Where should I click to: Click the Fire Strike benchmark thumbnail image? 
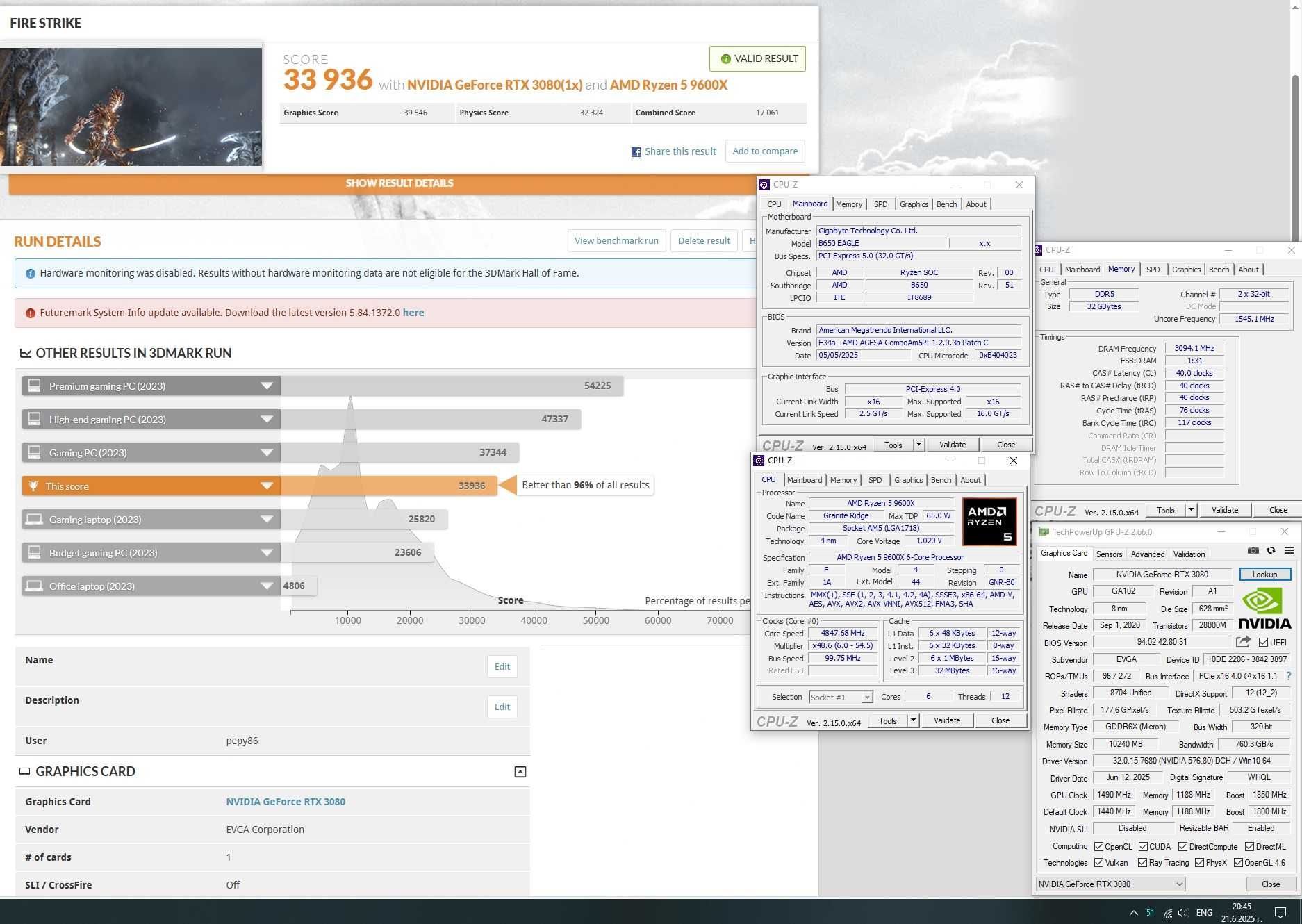coord(131,107)
